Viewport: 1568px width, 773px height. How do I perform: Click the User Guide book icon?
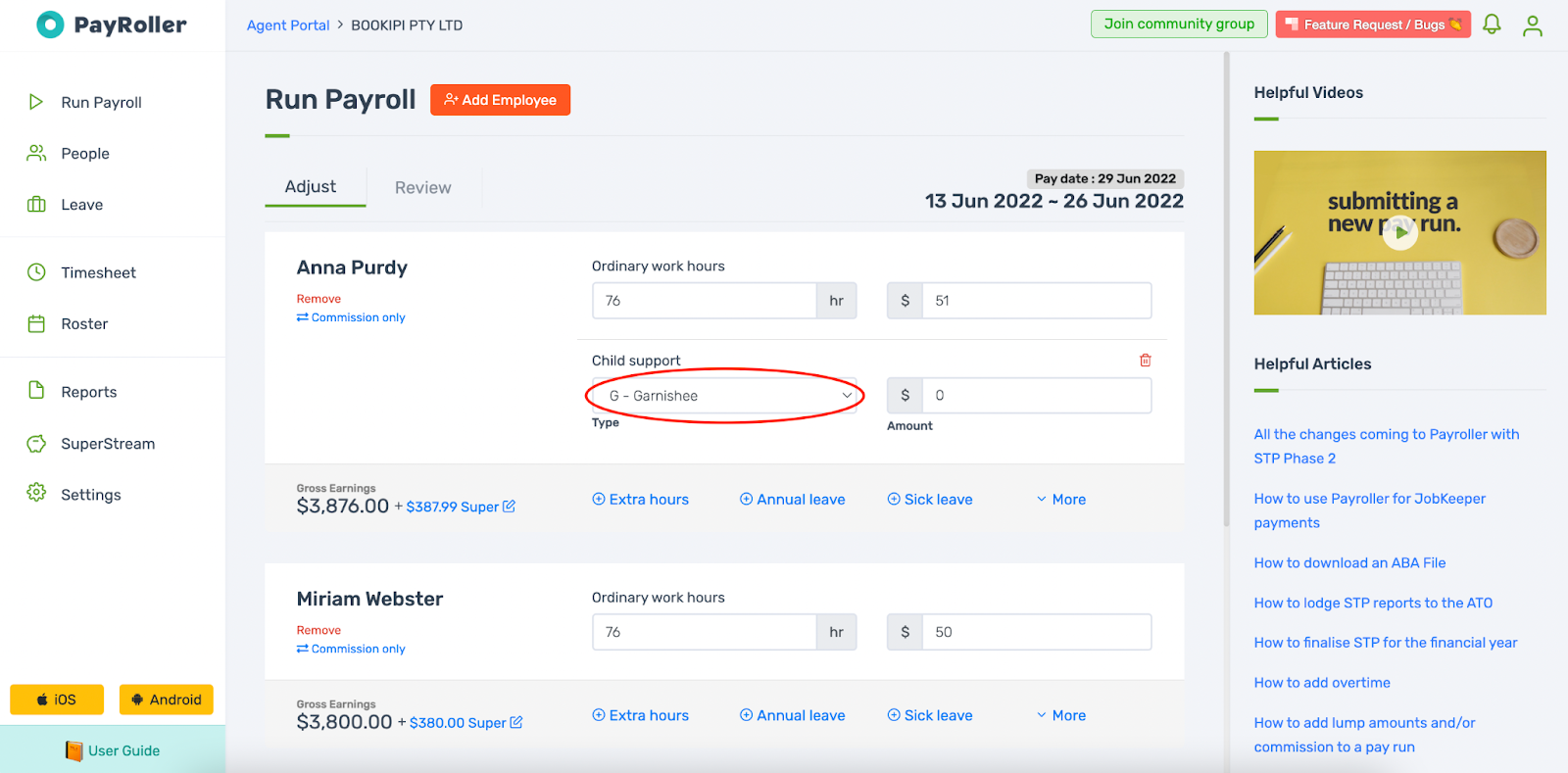click(73, 750)
